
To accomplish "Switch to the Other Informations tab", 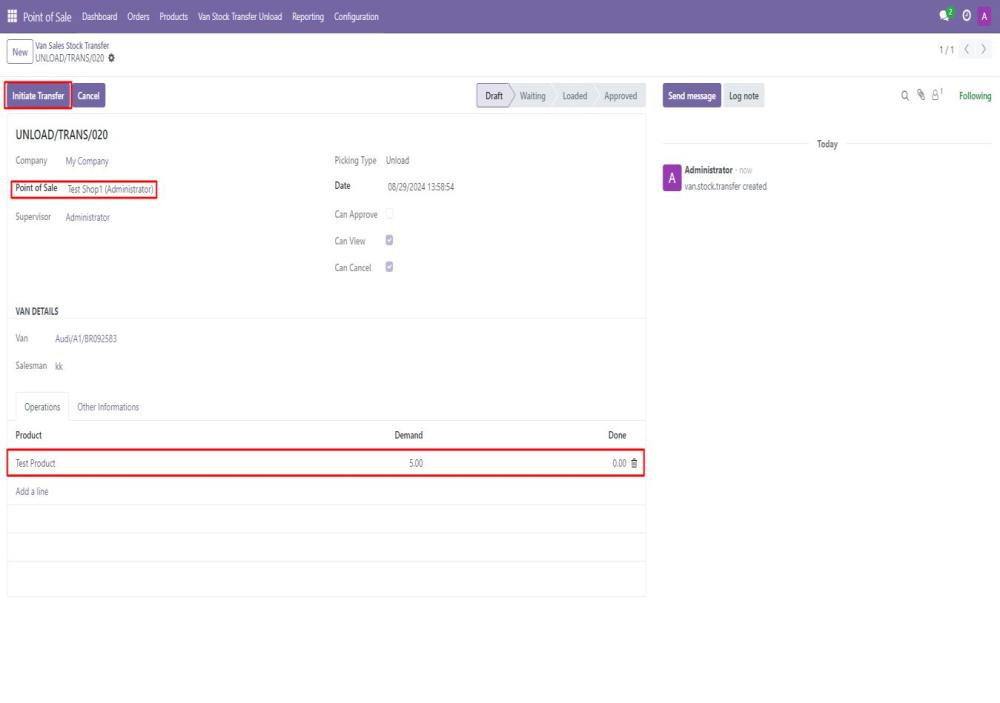I will pos(108,407).
